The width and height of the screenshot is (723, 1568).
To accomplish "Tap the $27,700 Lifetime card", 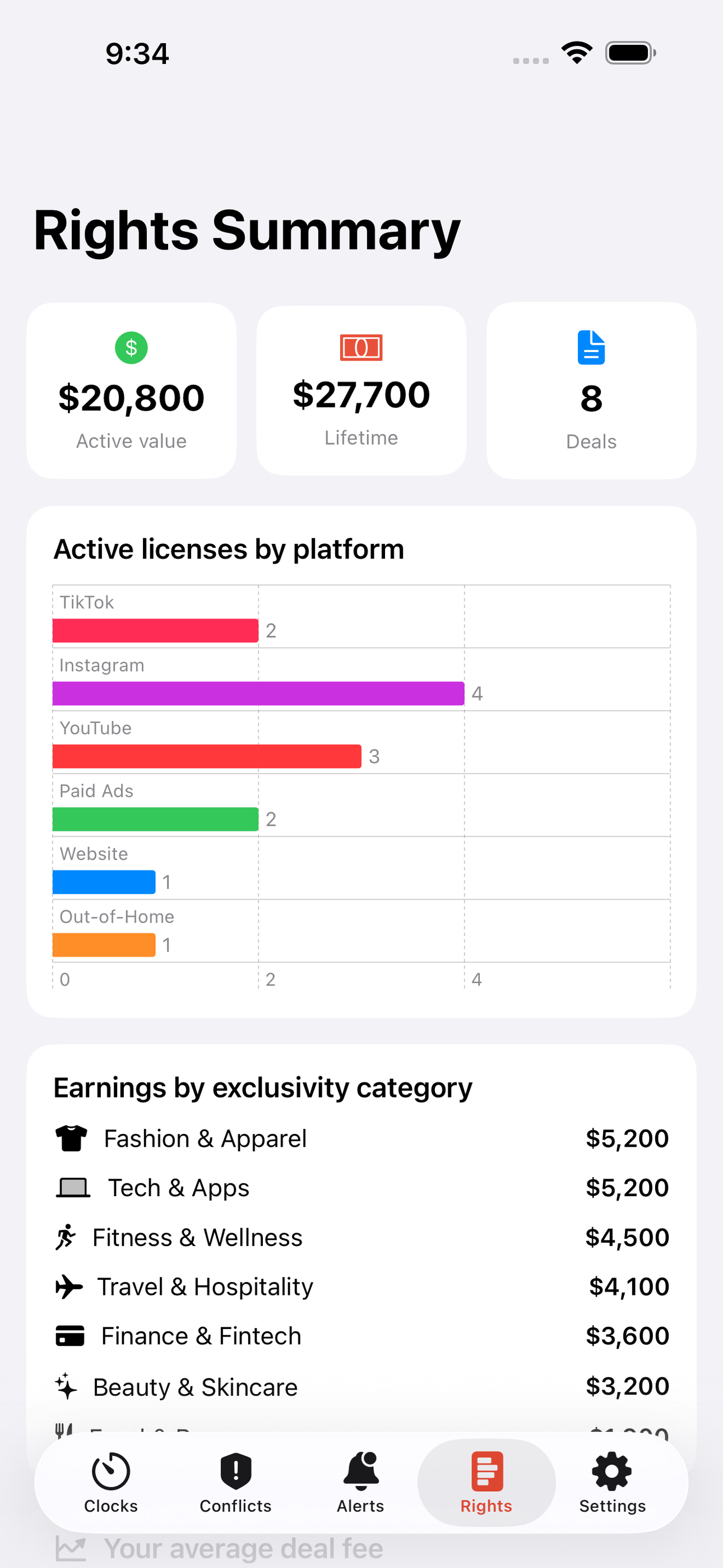I will pos(361,391).
